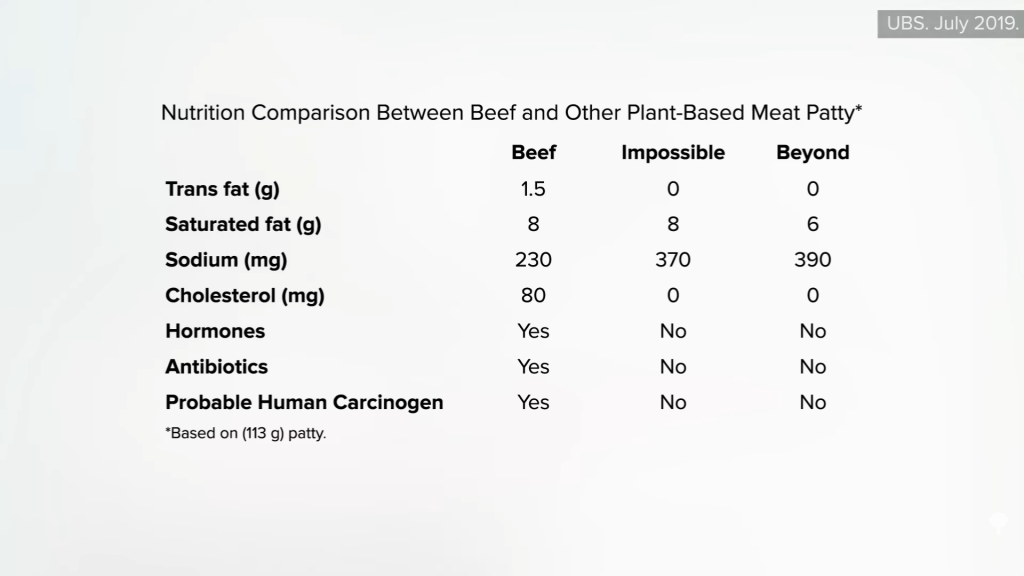
Task: Click the Beef column header
Action: coord(534,152)
